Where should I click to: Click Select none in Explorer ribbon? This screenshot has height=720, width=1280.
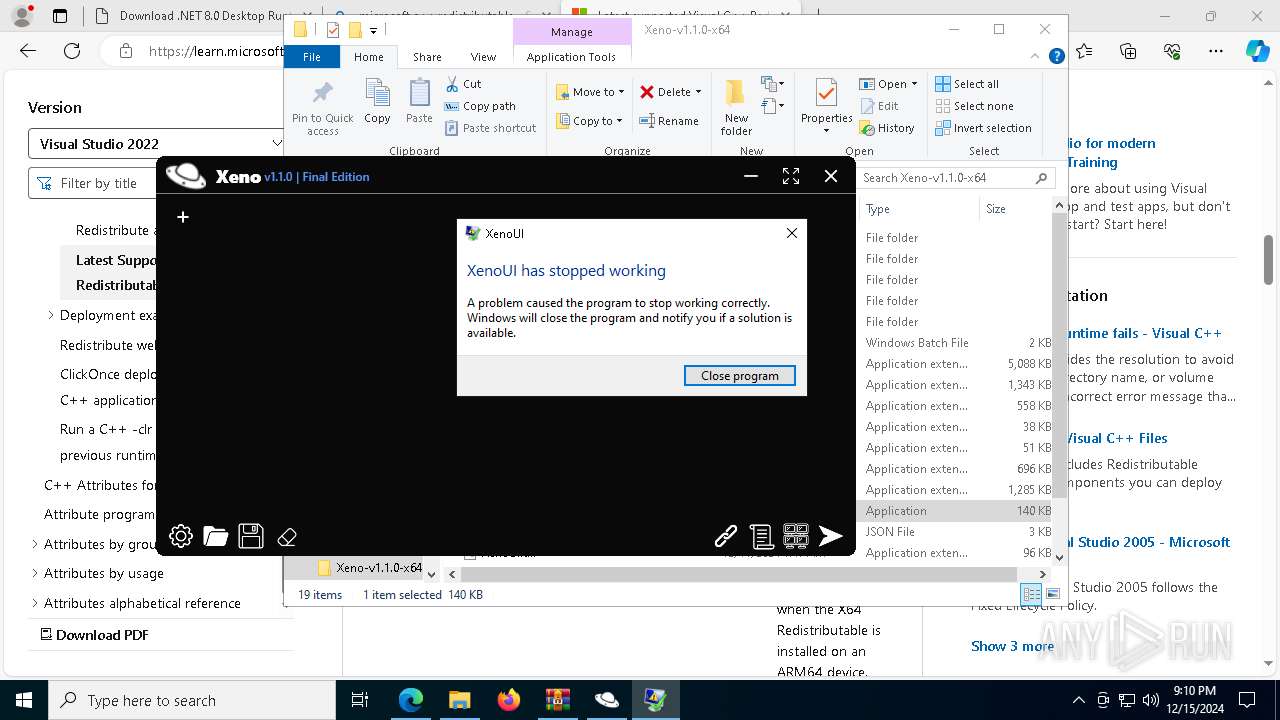click(x=974, y=106)
